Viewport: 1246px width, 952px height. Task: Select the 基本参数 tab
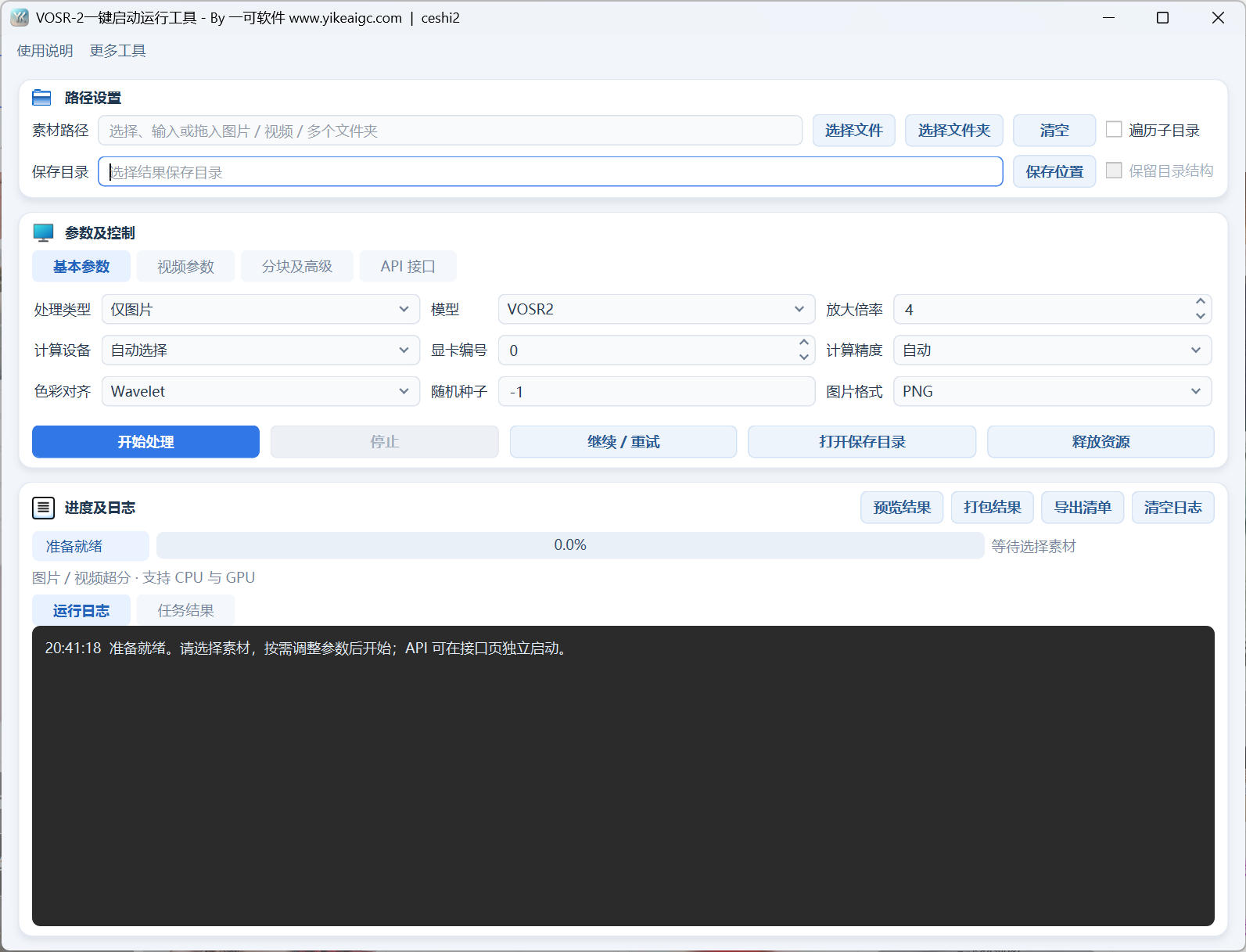(81, 267)
